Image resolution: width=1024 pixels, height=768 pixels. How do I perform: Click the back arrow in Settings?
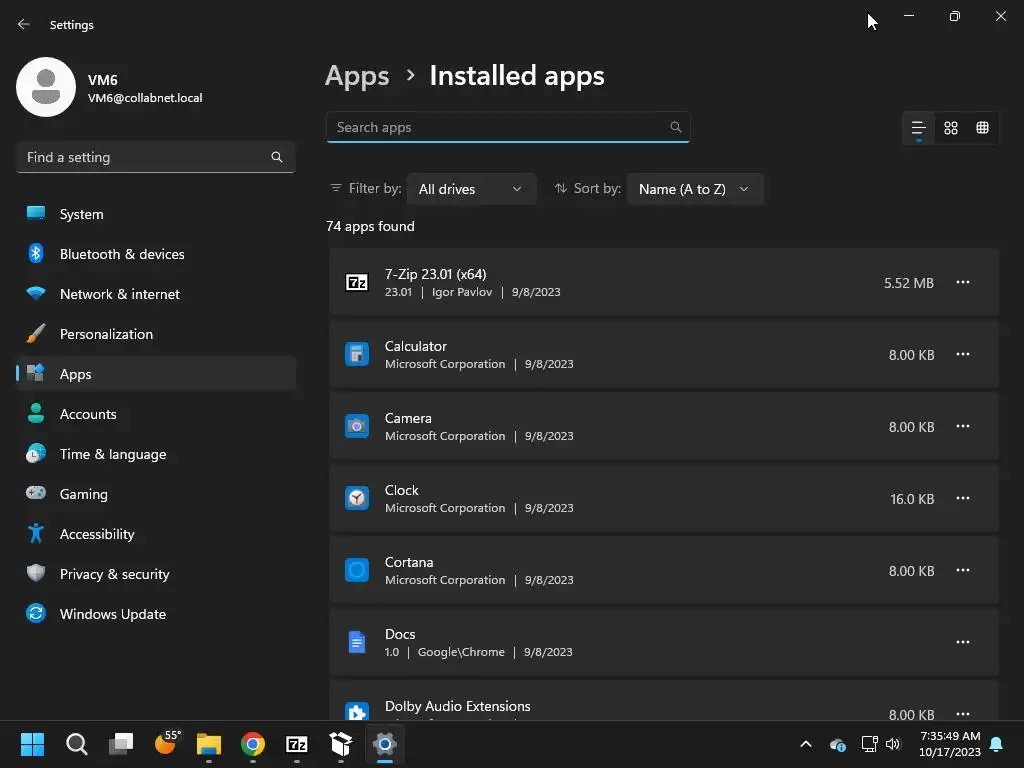coord(24,25)
